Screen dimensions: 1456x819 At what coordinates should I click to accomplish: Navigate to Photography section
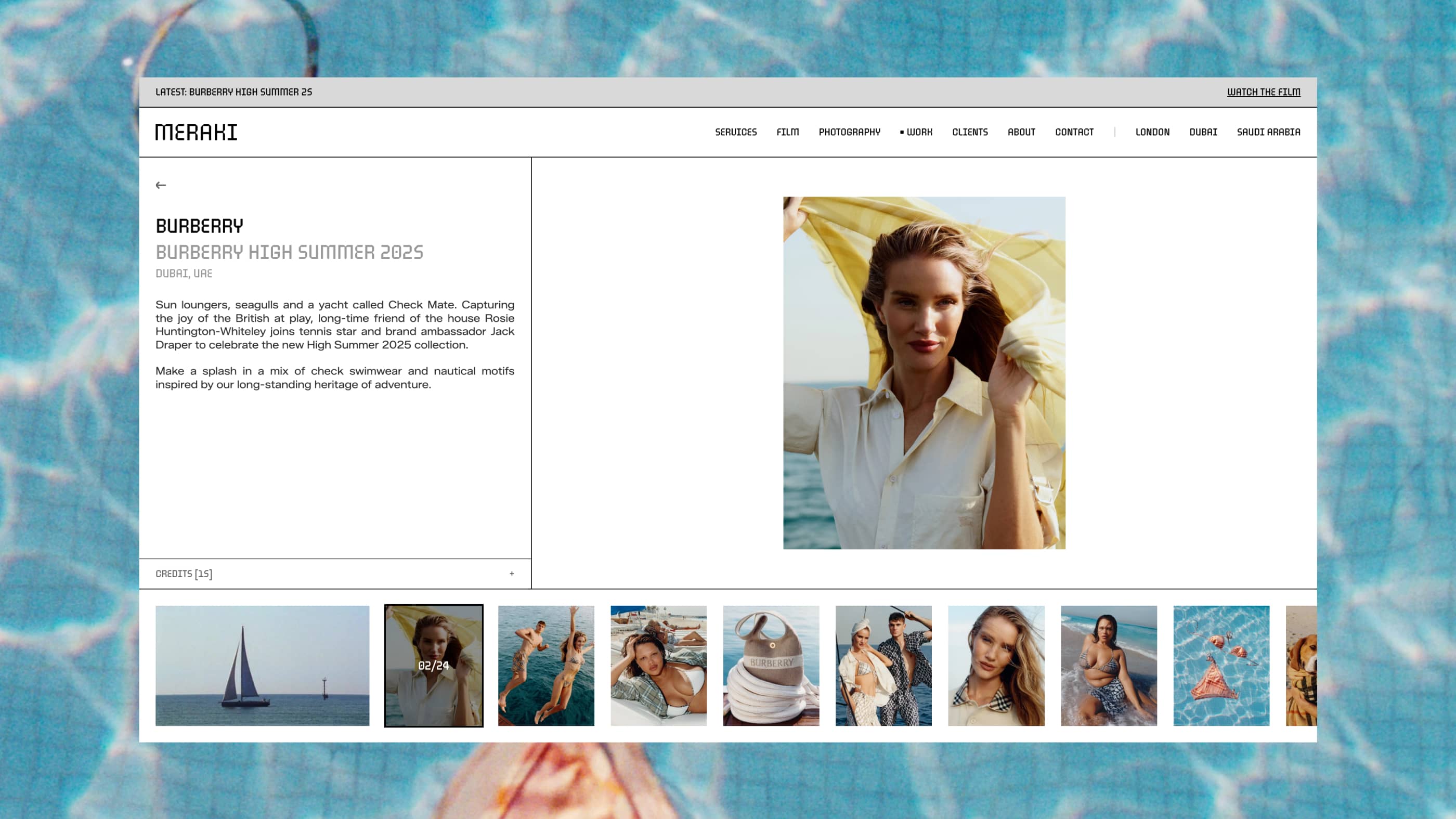point(849,132)
